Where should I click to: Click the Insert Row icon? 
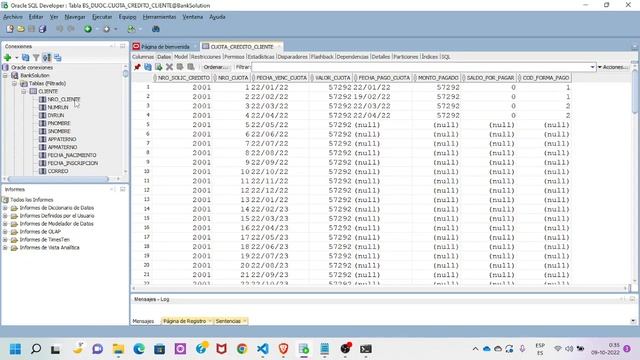click(158, 67)
